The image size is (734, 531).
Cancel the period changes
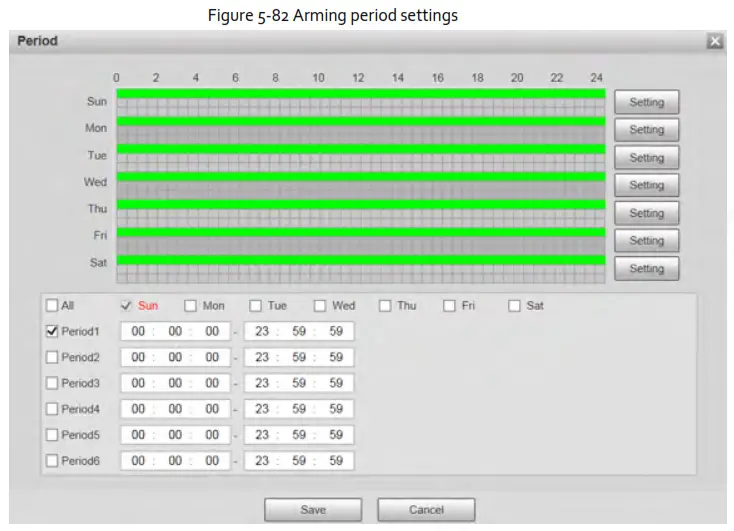click(426, 509)
